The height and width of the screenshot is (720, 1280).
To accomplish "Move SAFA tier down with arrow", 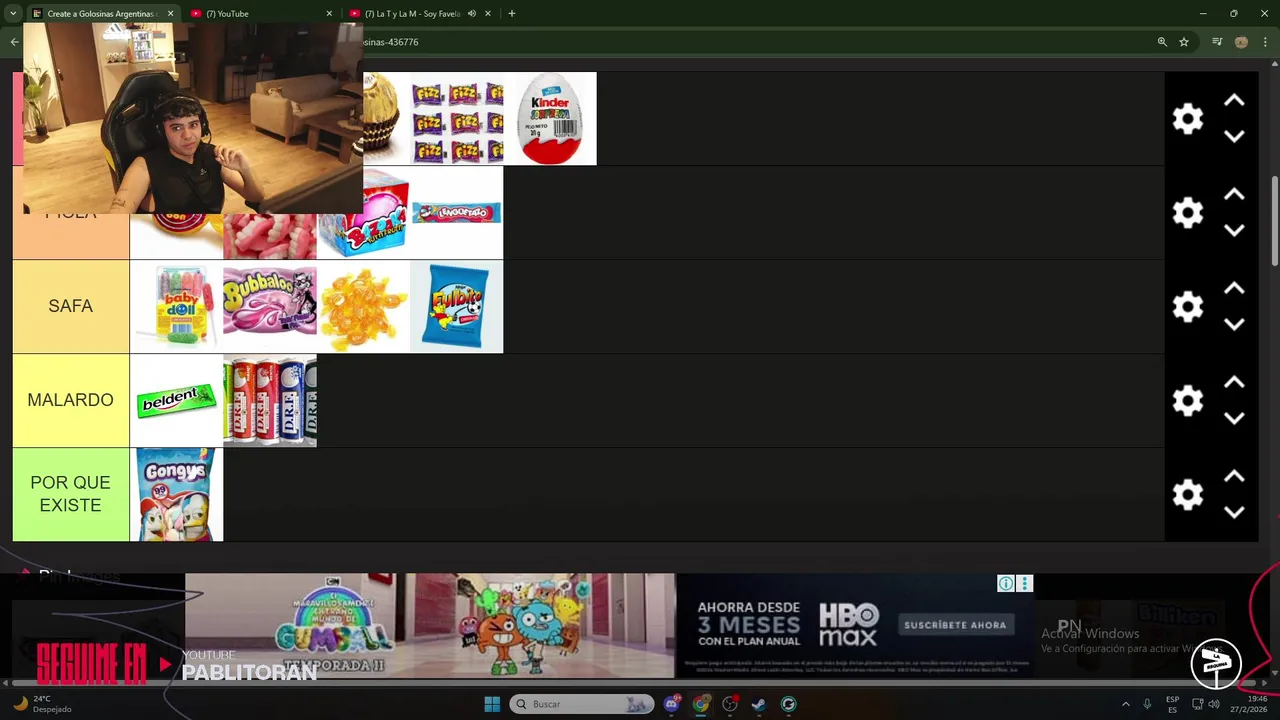I will click(1234, 324).
